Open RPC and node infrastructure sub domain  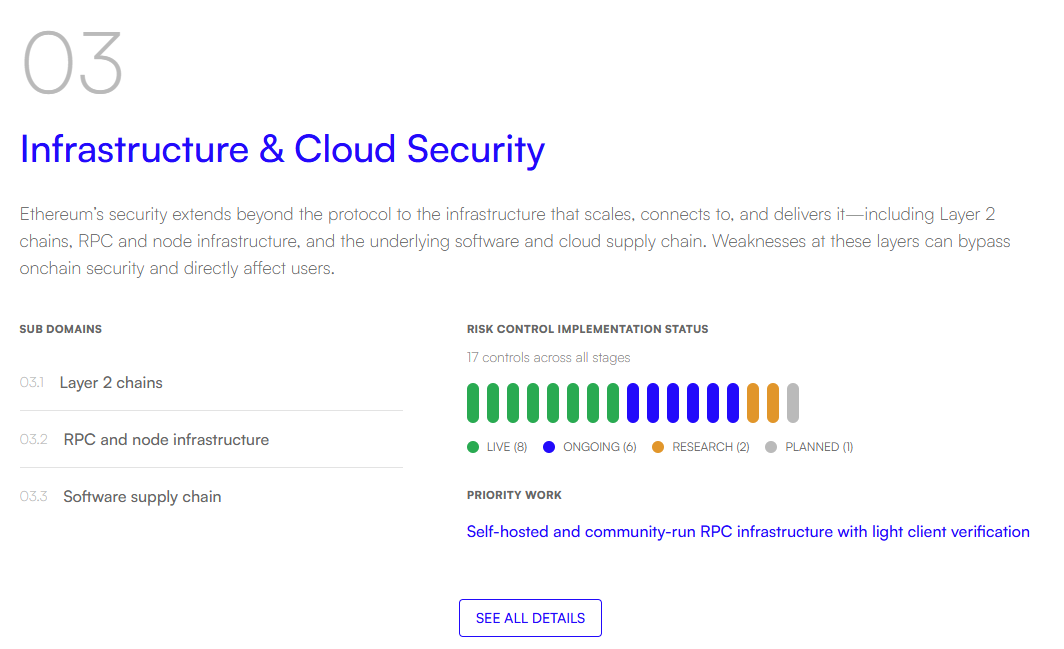pos(166,440)
